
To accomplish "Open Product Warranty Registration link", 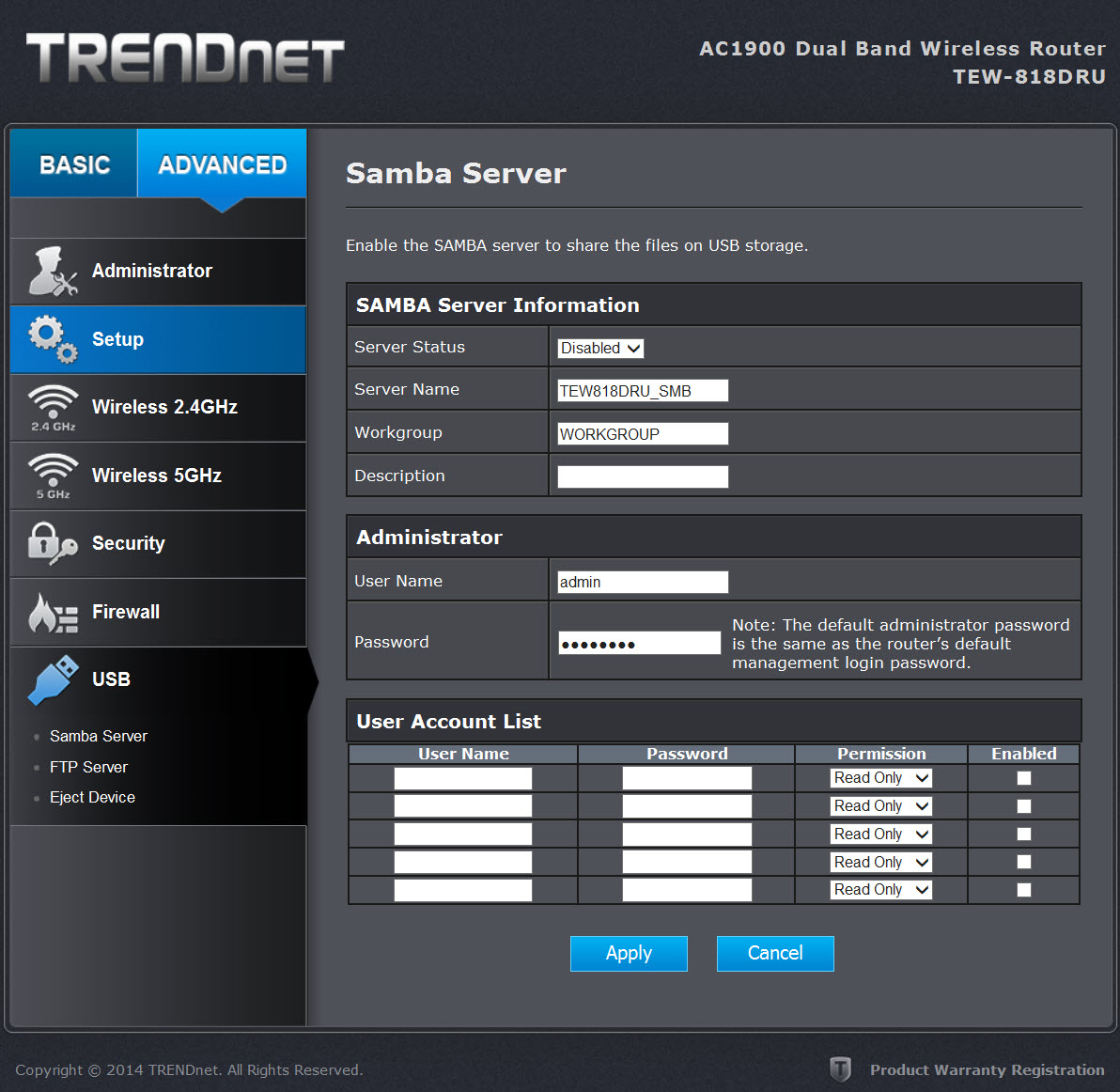I will tap(988, 1069).
